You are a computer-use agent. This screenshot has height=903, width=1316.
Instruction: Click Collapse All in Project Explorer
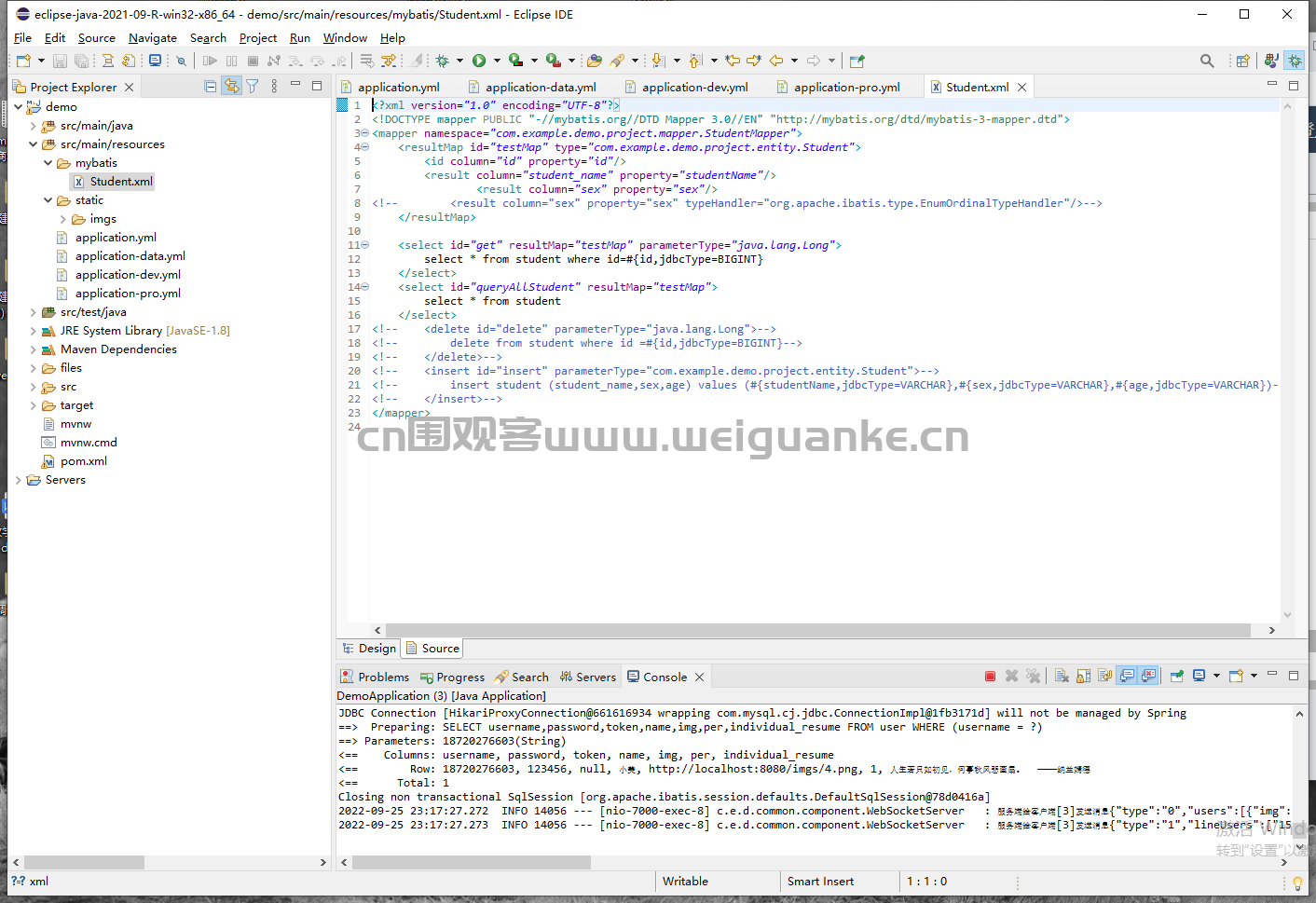coord(211,86)
